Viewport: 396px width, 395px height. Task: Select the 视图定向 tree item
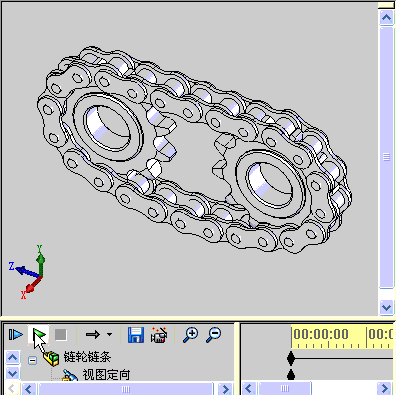point(106,375)
